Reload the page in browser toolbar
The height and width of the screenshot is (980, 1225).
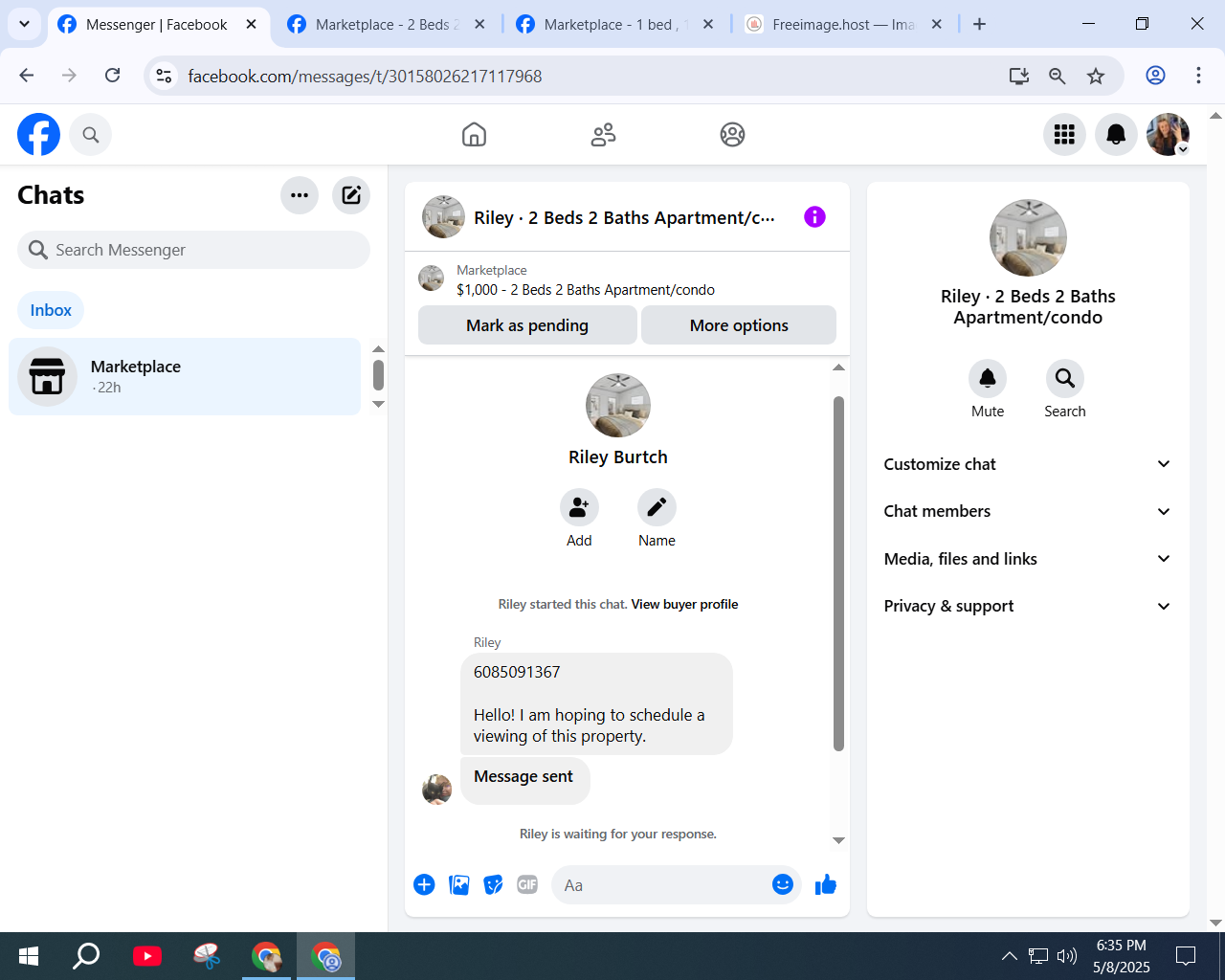point(113,76)
